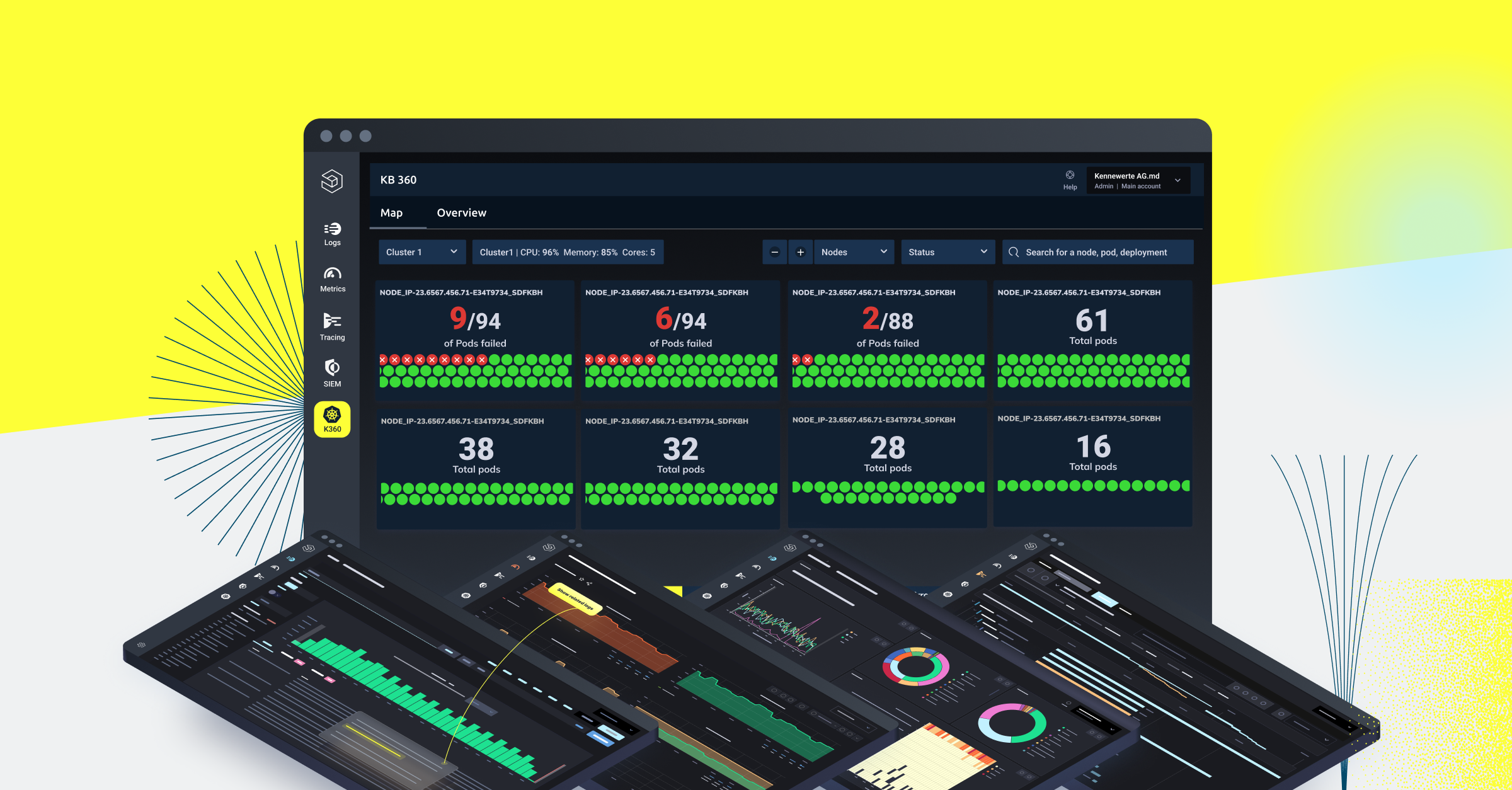
Task: Switch to the Overview tab
Action: click(462, 213)
